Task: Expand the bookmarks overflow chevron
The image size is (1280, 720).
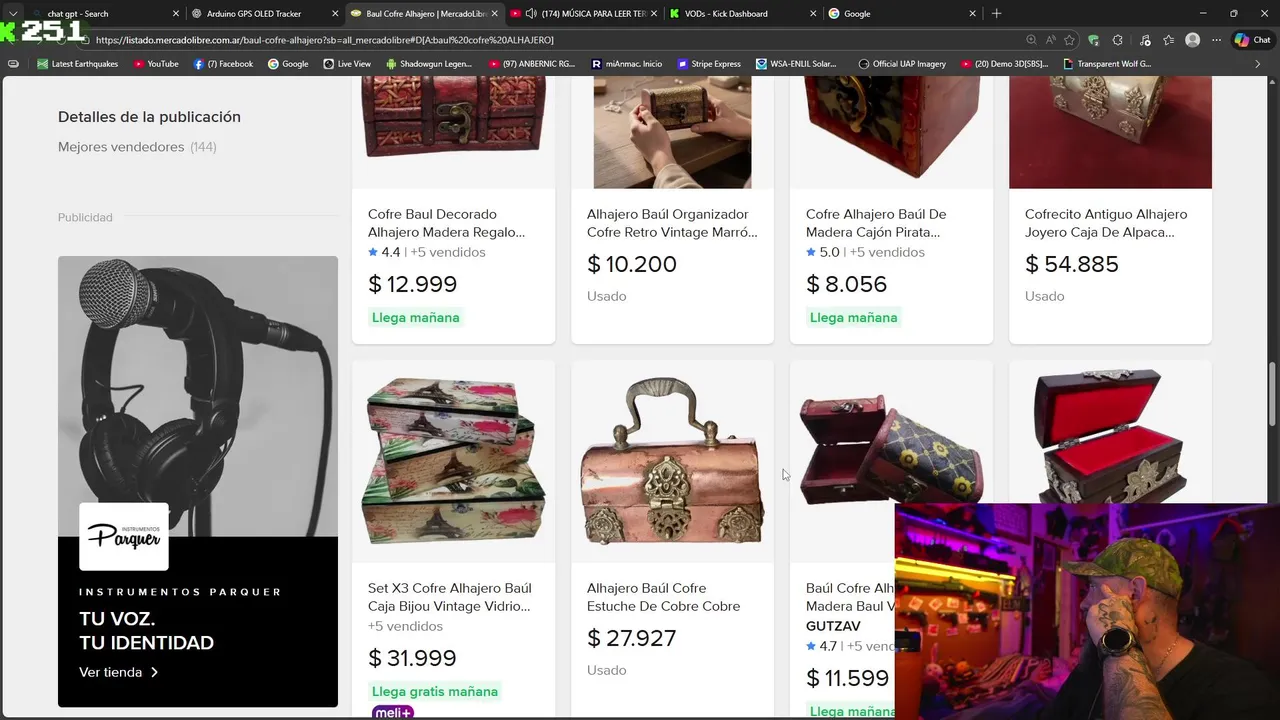Action: point(1257,64)
